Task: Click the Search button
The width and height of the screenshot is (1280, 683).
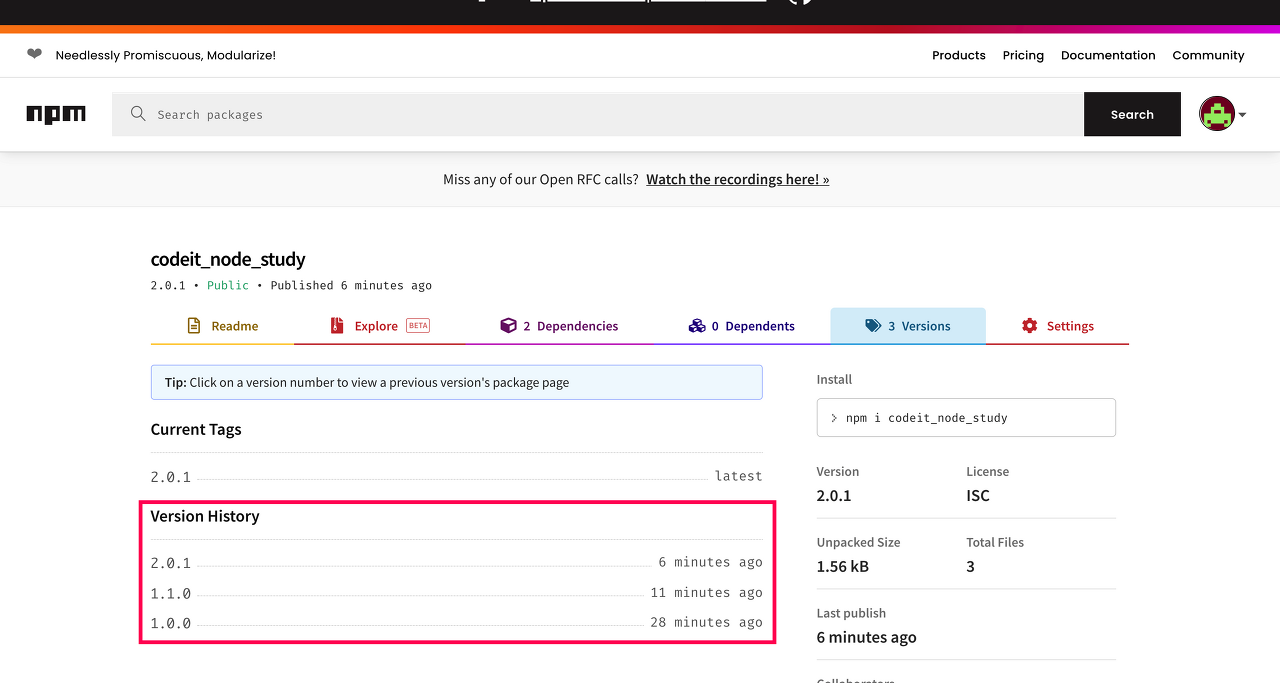Action: click(x=1132, y=115)
